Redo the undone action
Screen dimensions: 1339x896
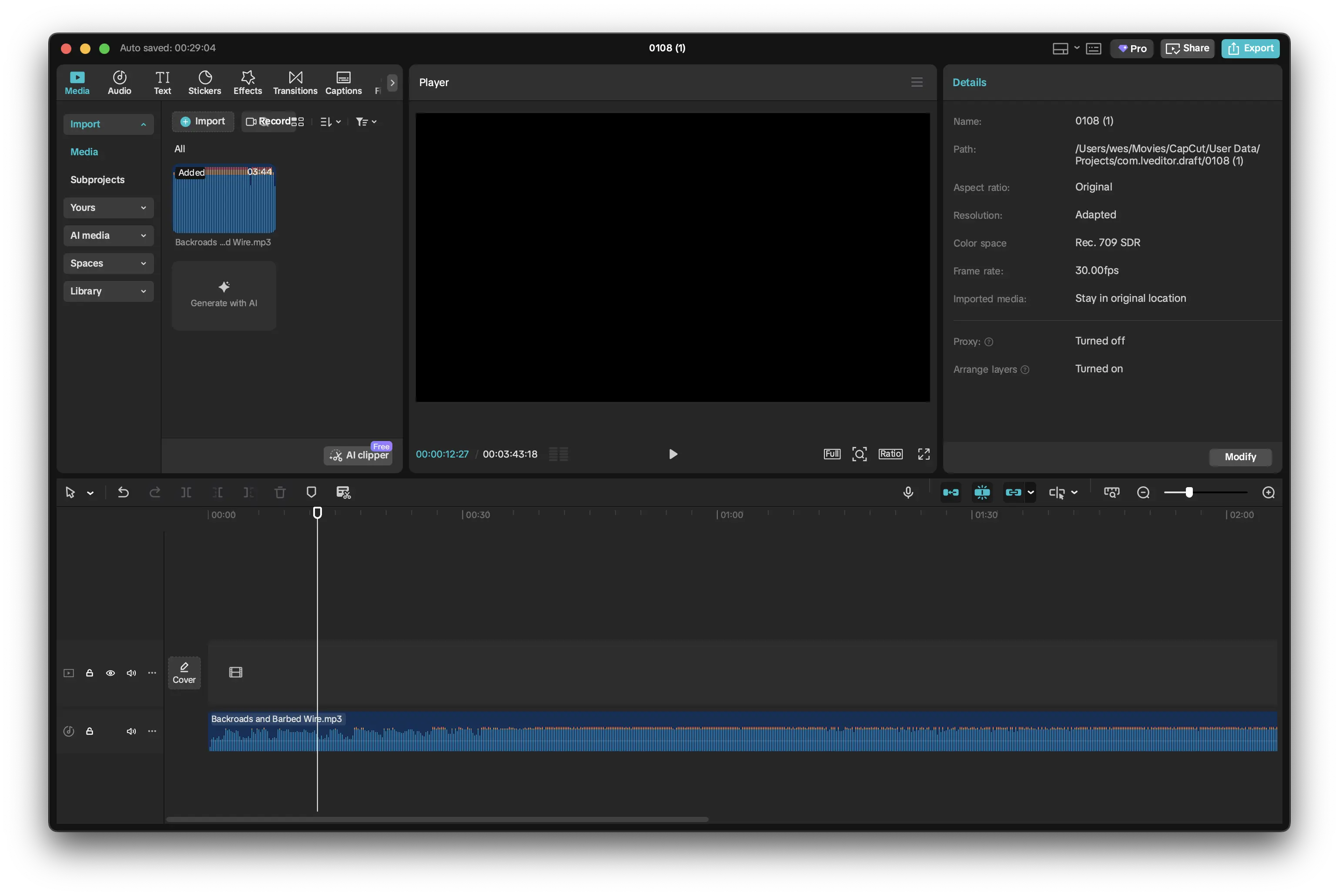[x=155, y=492]
